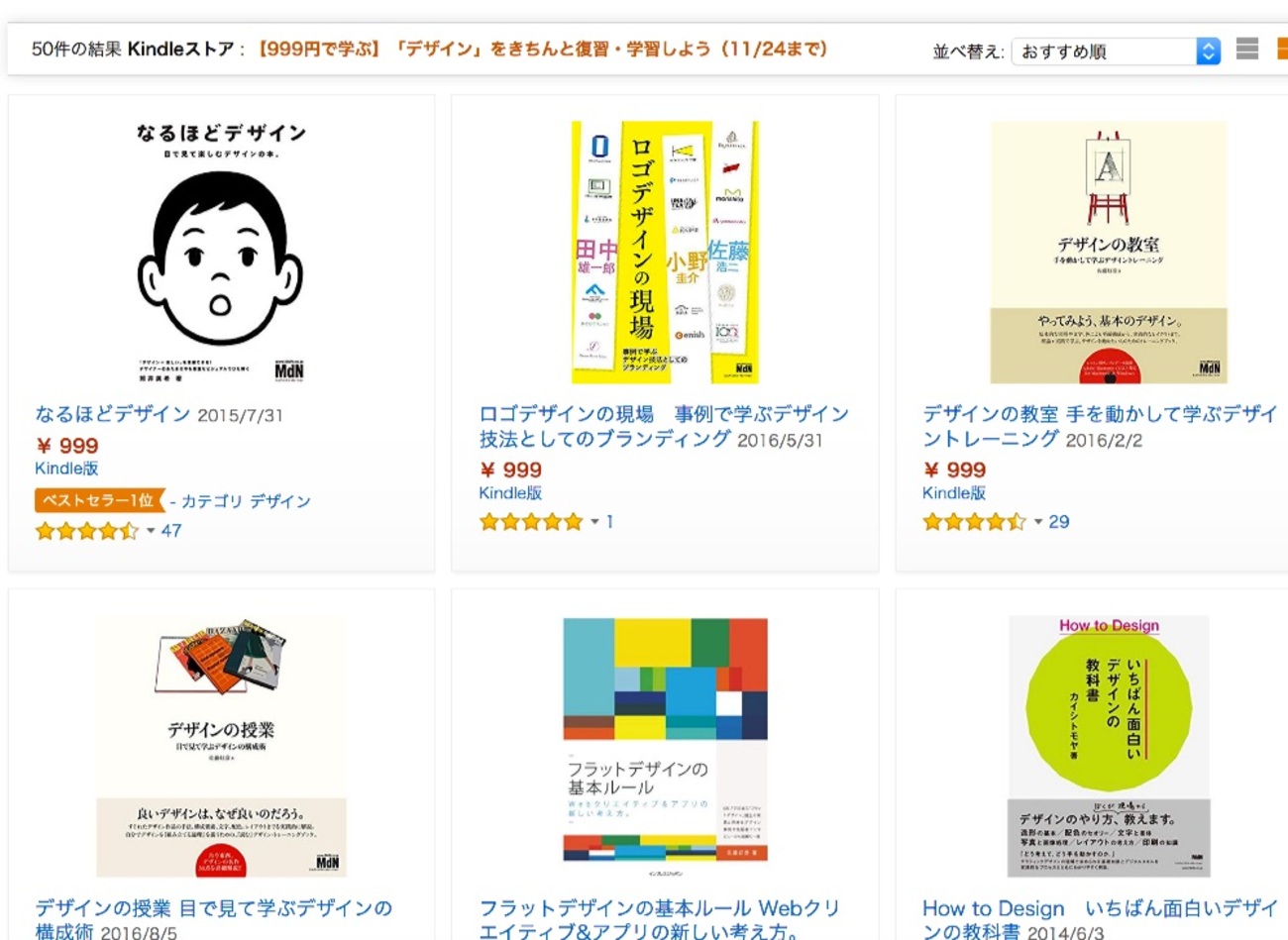The image size is (1288, 940).
Task: Open ロゴデザインの現場 cover image
Action: [x=665, y=252]
